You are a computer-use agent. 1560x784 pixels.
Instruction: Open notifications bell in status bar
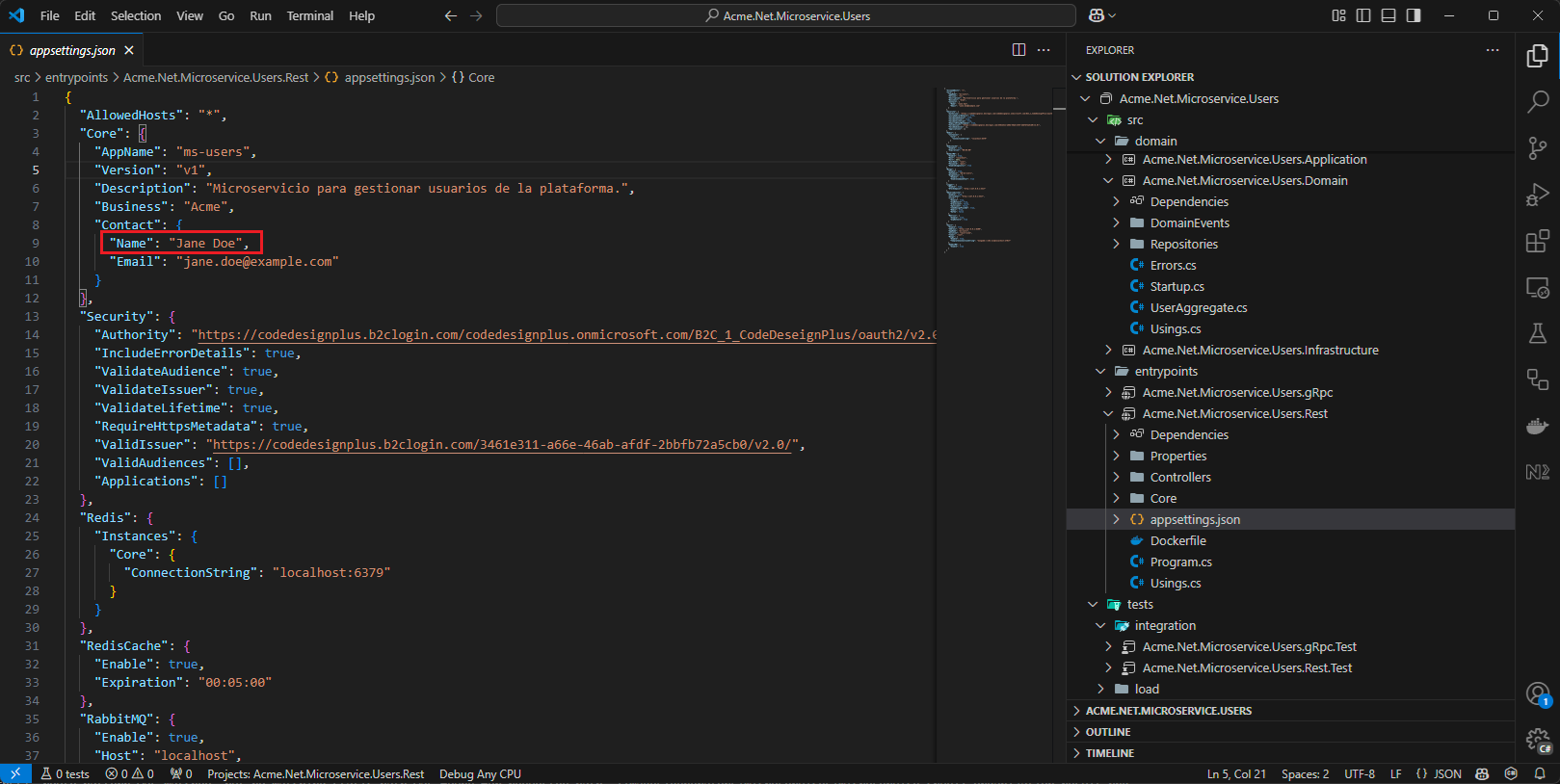[x=1540, y=773]
